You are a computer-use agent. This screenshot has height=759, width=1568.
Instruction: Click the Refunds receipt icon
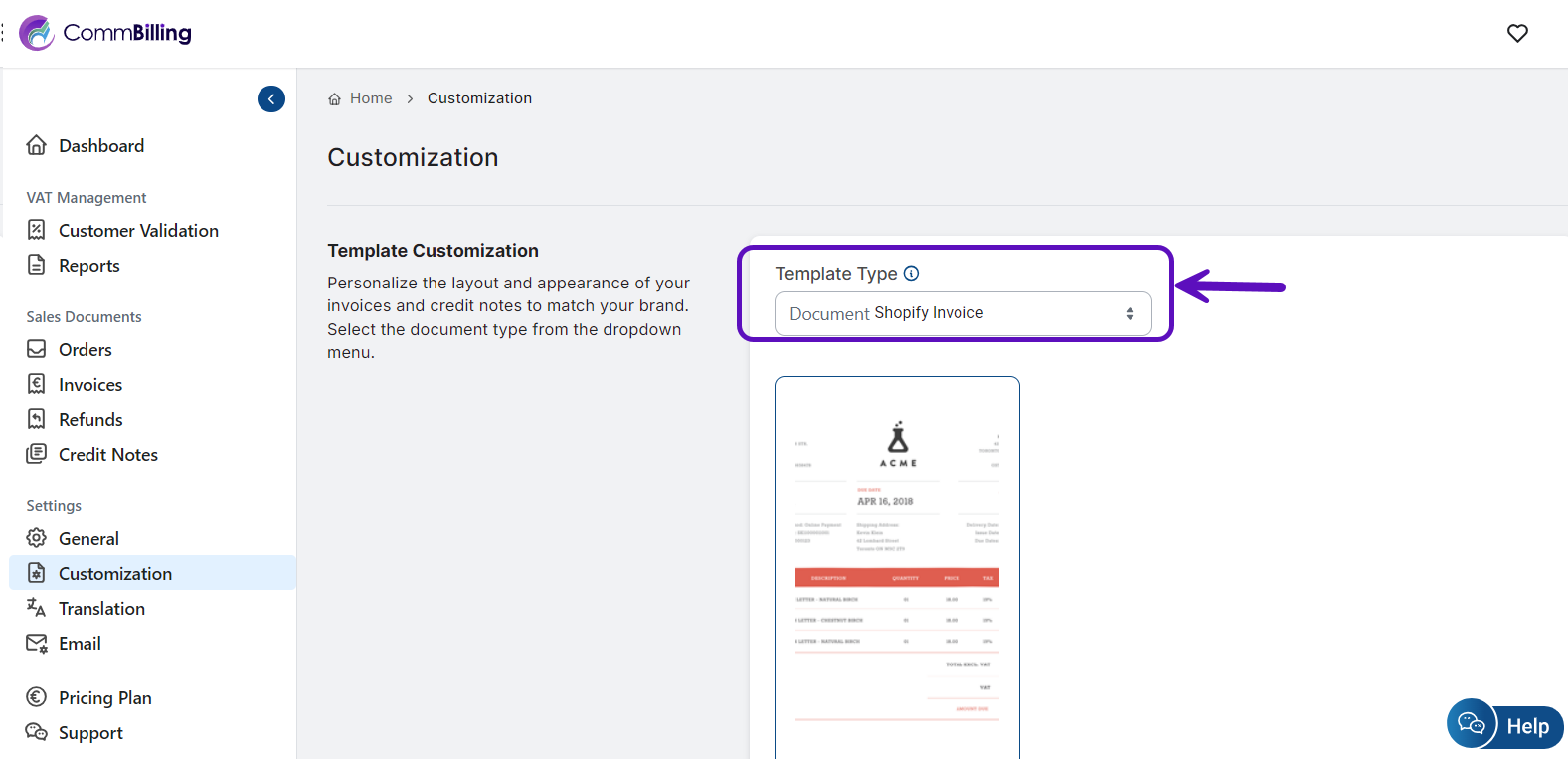pos(37,419)
